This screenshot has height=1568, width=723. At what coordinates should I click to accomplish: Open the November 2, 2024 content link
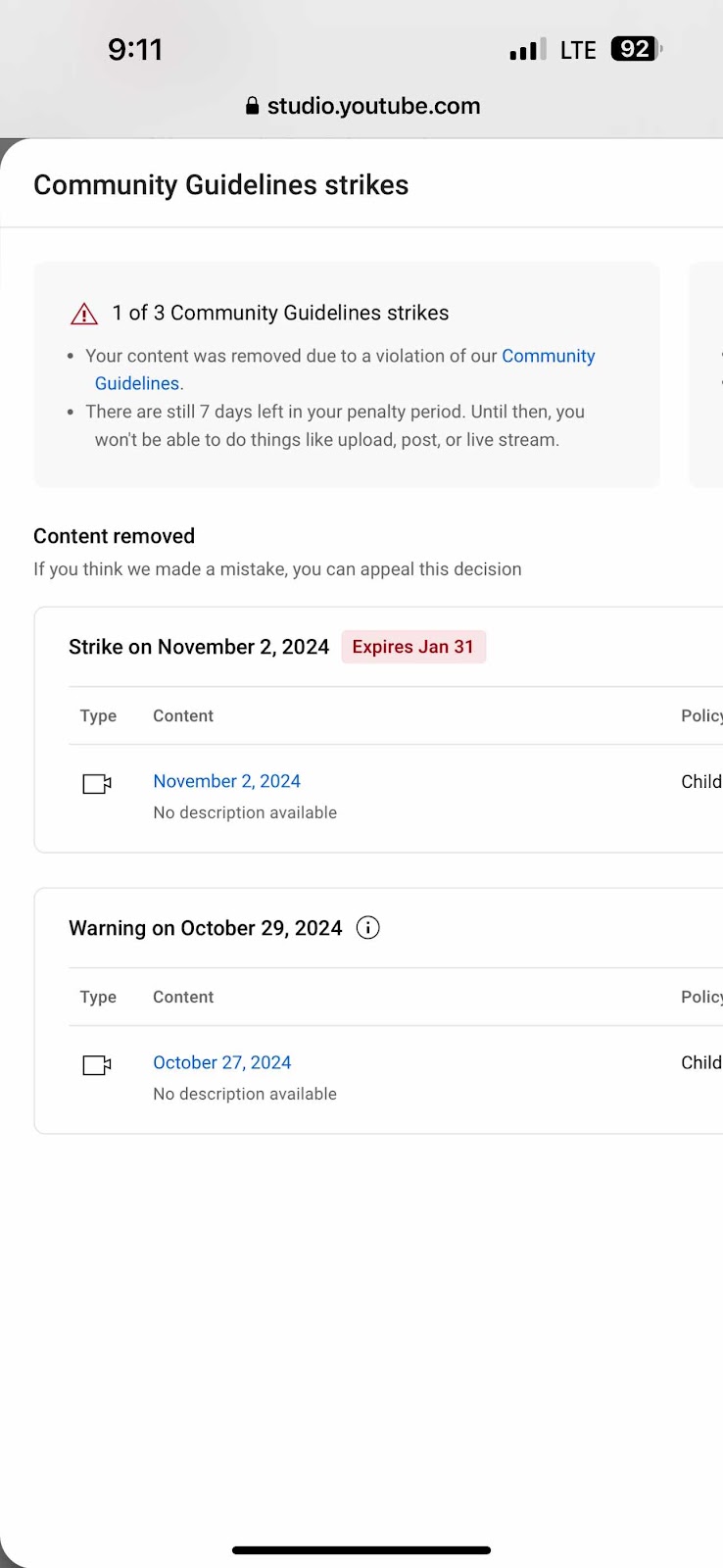226,781
